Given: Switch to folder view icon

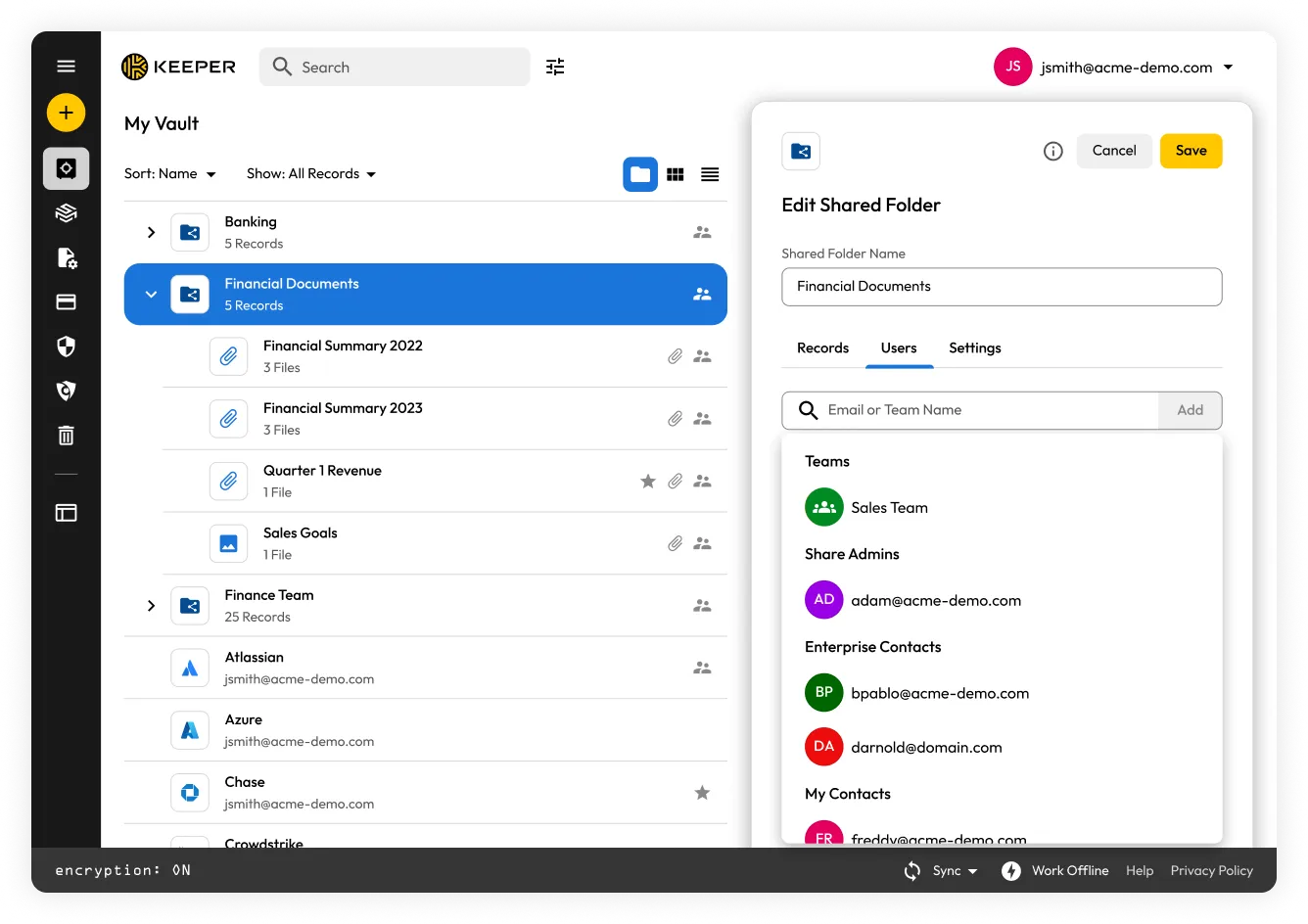Looking at the screenshot, I should tap(640, 174).
